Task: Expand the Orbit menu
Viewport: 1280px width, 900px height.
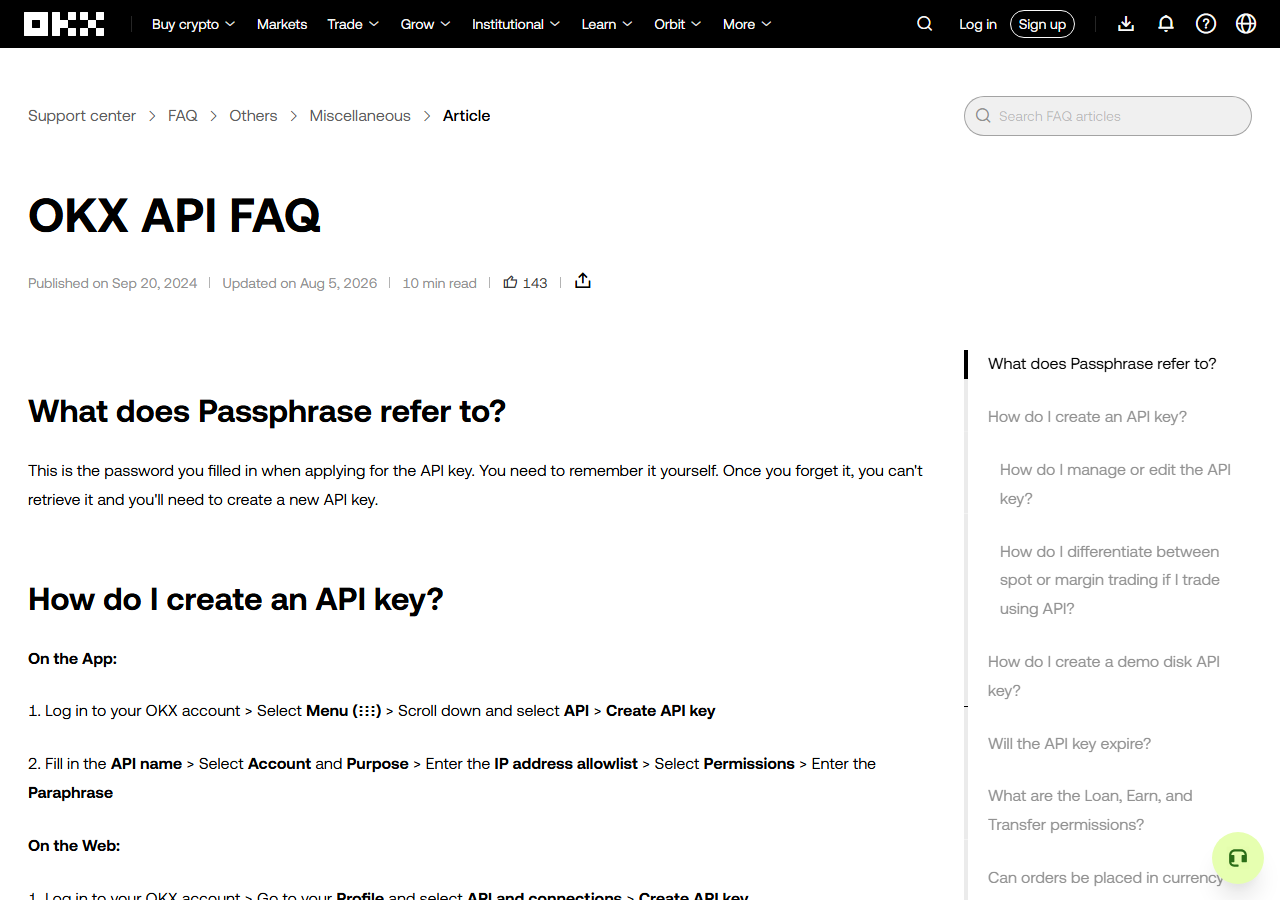Action: pyautogui.click(x=678, y=24)
